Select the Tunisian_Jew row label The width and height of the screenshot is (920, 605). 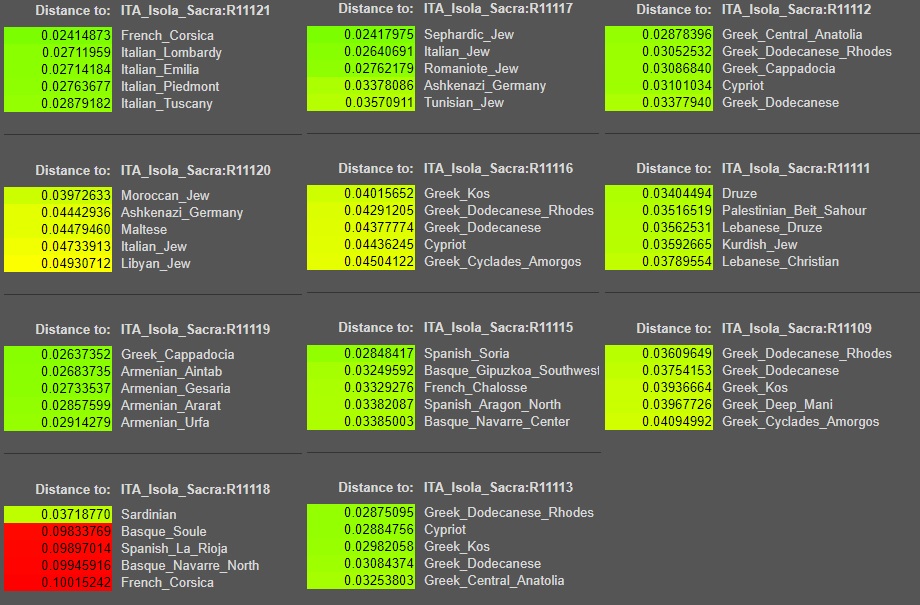point(464,103)
